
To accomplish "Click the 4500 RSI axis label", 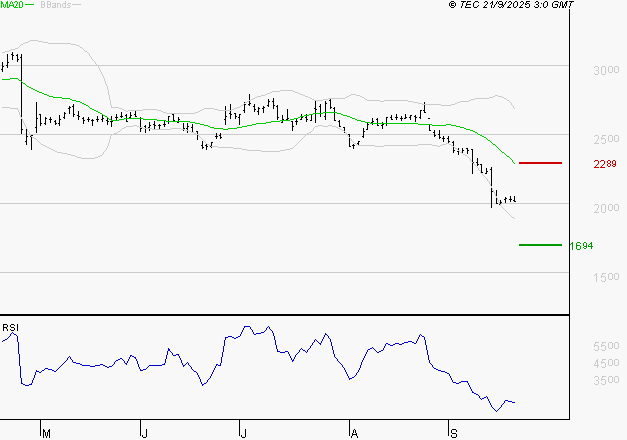I will coord(606,363).
